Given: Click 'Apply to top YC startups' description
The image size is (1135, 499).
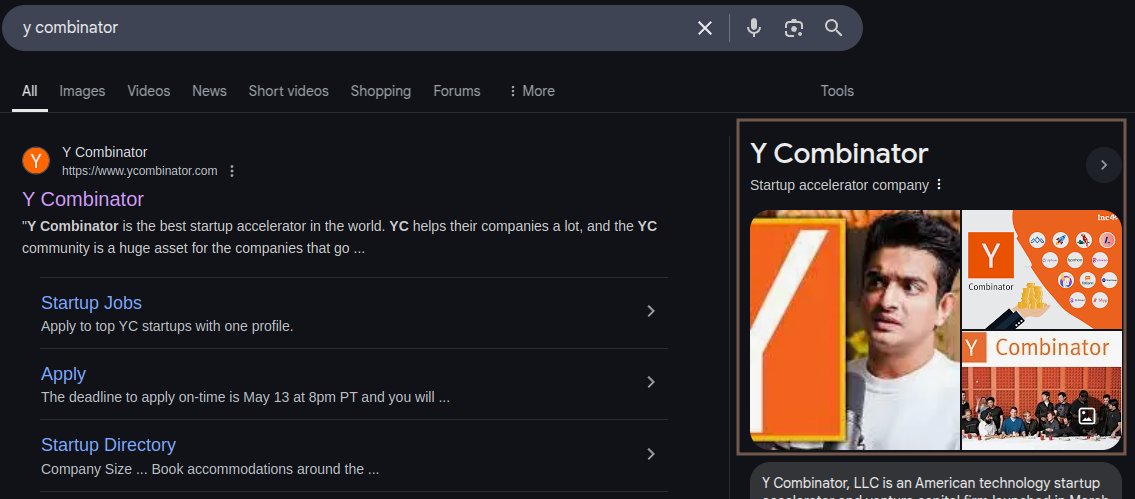Looking at the screenshot, I should (167, 327).
